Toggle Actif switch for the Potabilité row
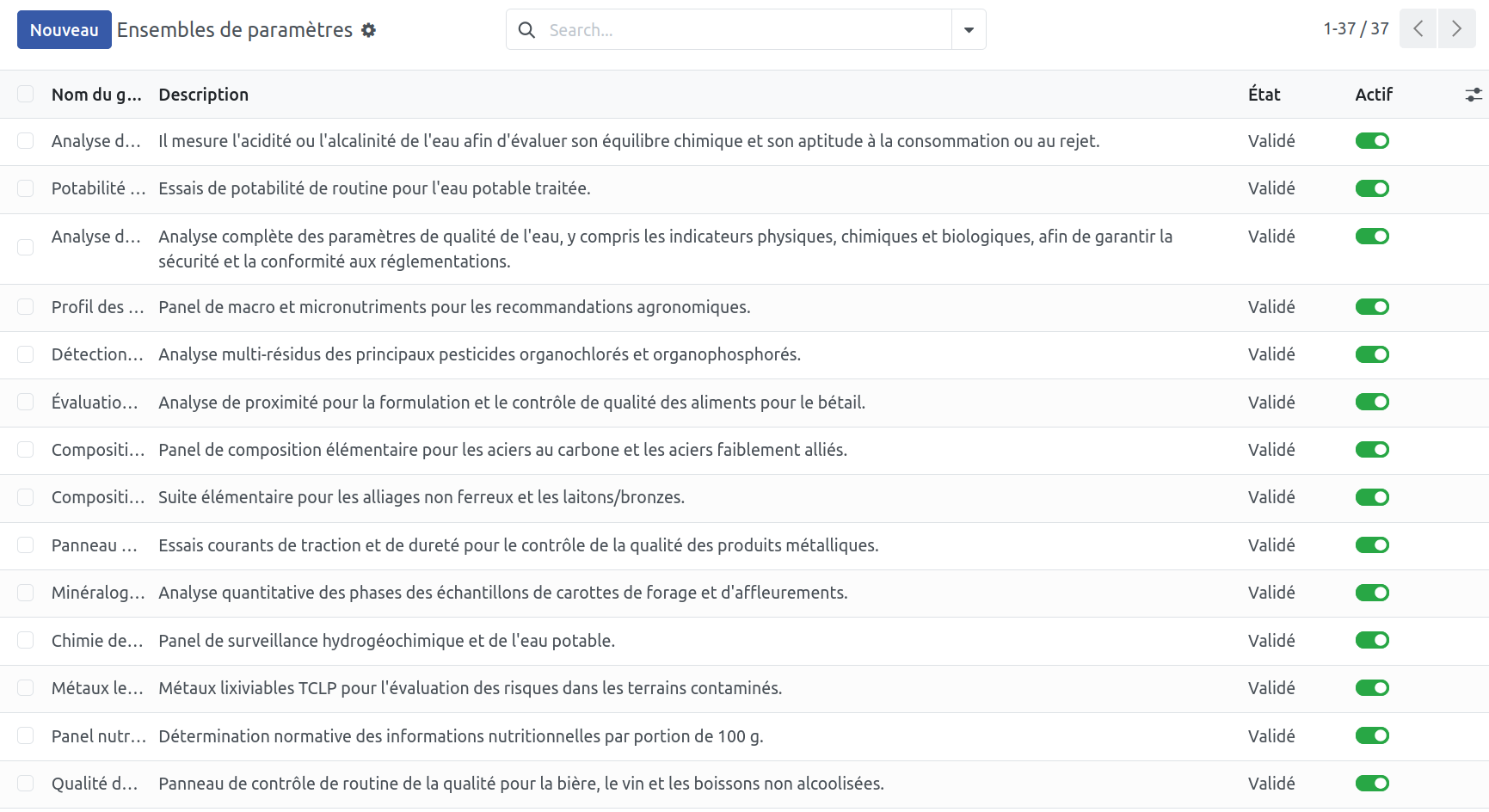1489x812 pixels. pyautogui.click(x=1372, y=188)
